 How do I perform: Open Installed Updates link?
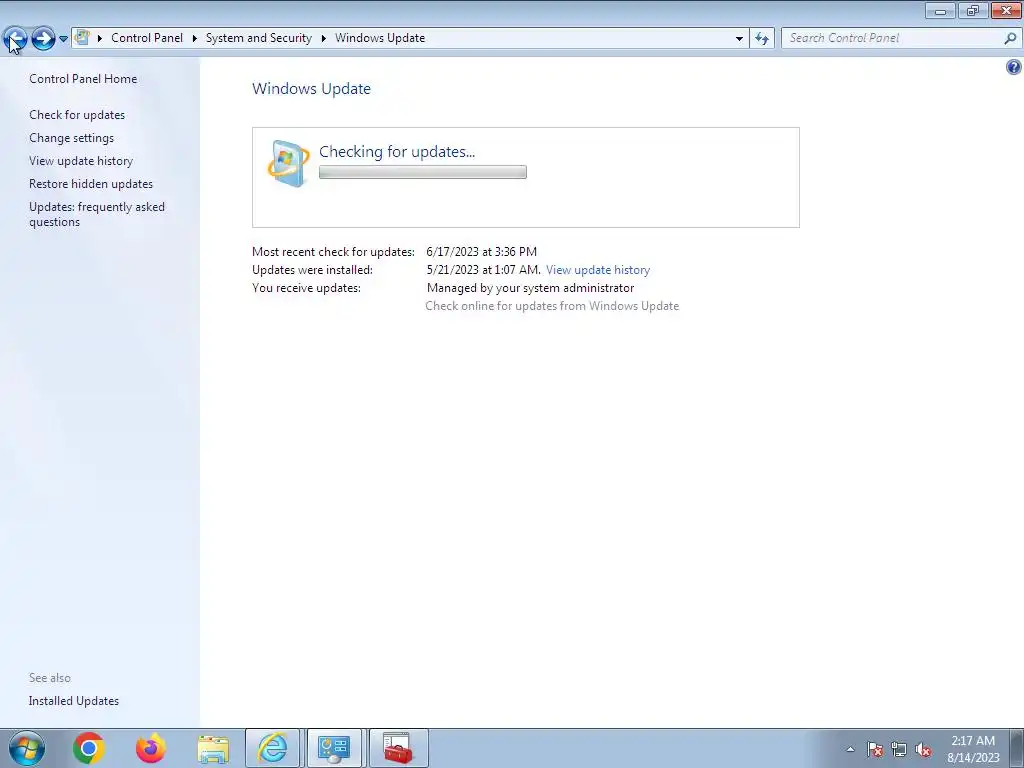(74, 701)
